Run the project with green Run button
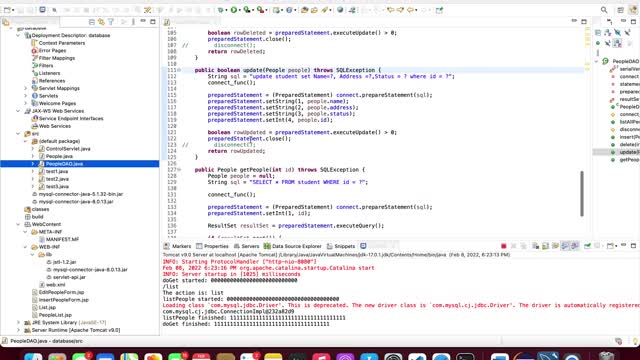Image resolution: width=640 pixels, height=360 pixels. (234, 10)
